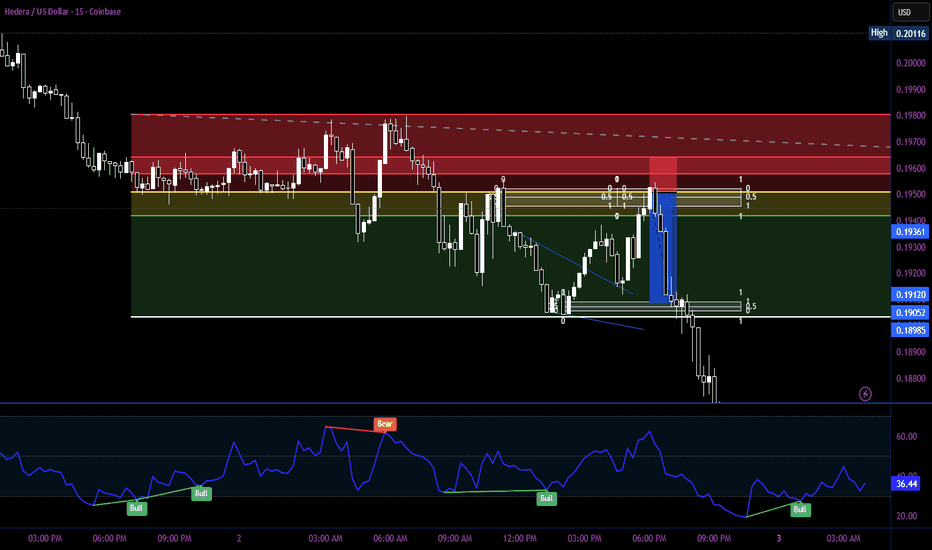Click the leftmost Bull label on RSI

[137, 508]
